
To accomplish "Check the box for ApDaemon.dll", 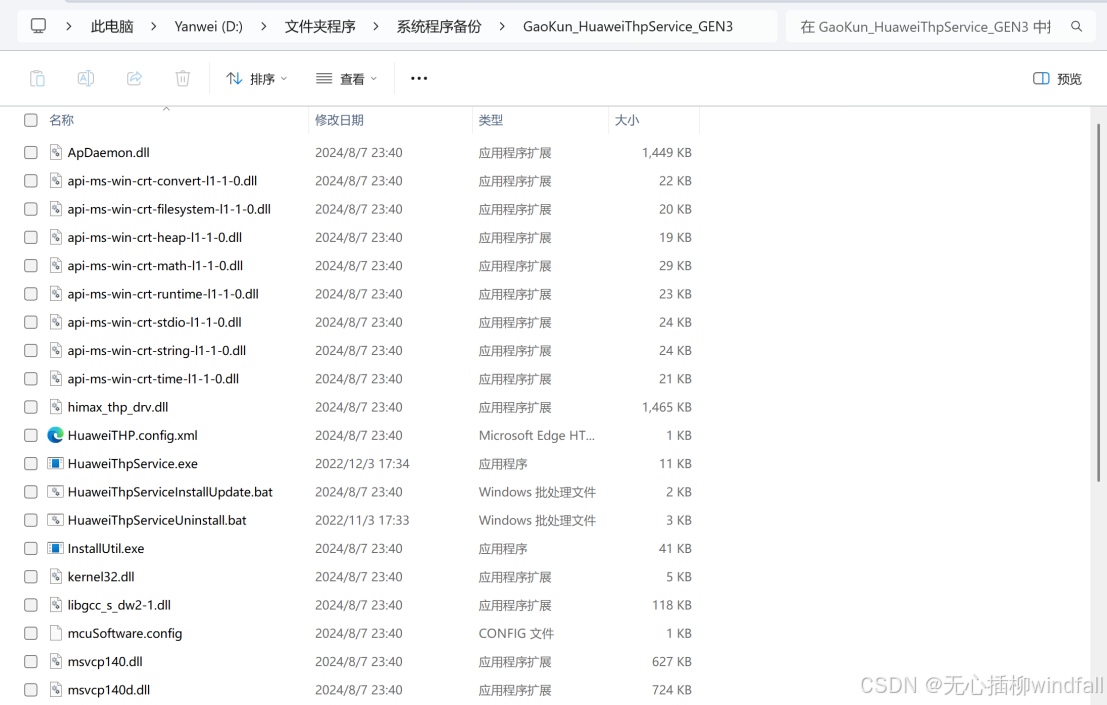I will click(x=30, y=152).
